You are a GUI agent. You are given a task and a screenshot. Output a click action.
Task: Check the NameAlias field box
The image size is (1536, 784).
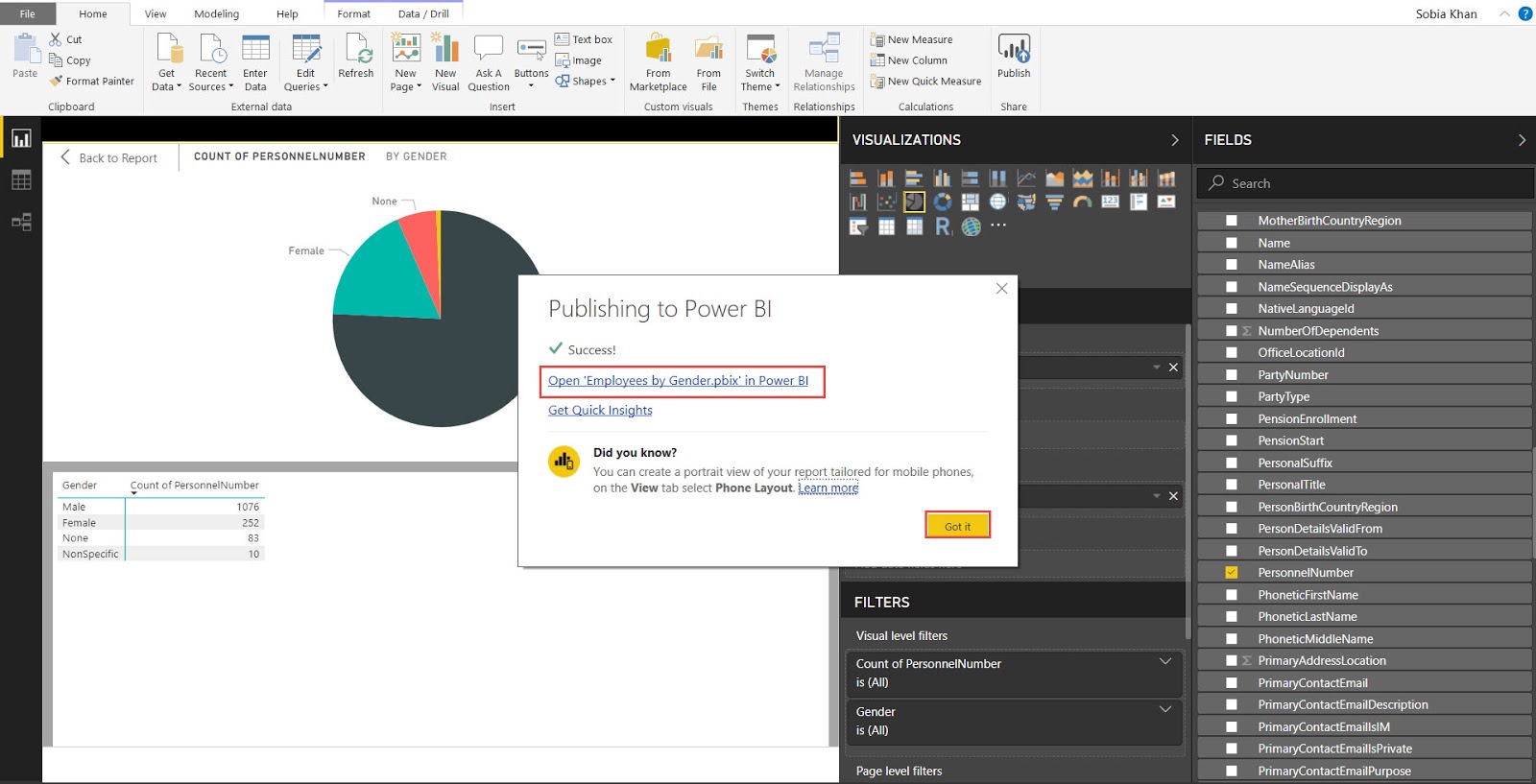[x=1232, y=265]
